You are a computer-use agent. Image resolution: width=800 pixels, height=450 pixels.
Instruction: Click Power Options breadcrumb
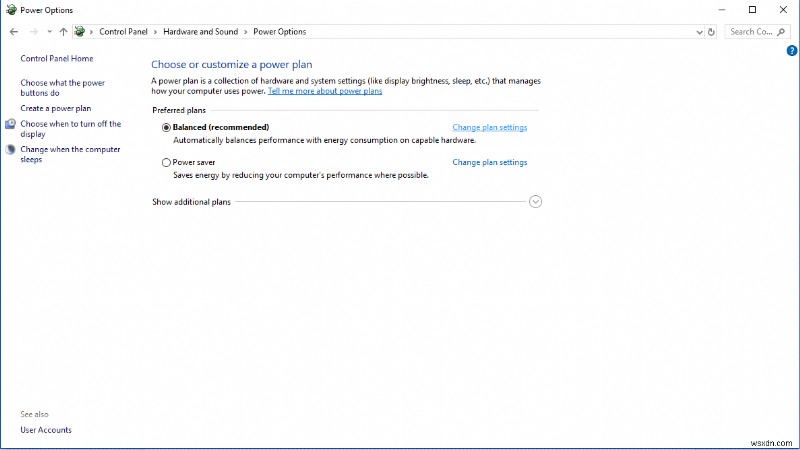point(280,32)
